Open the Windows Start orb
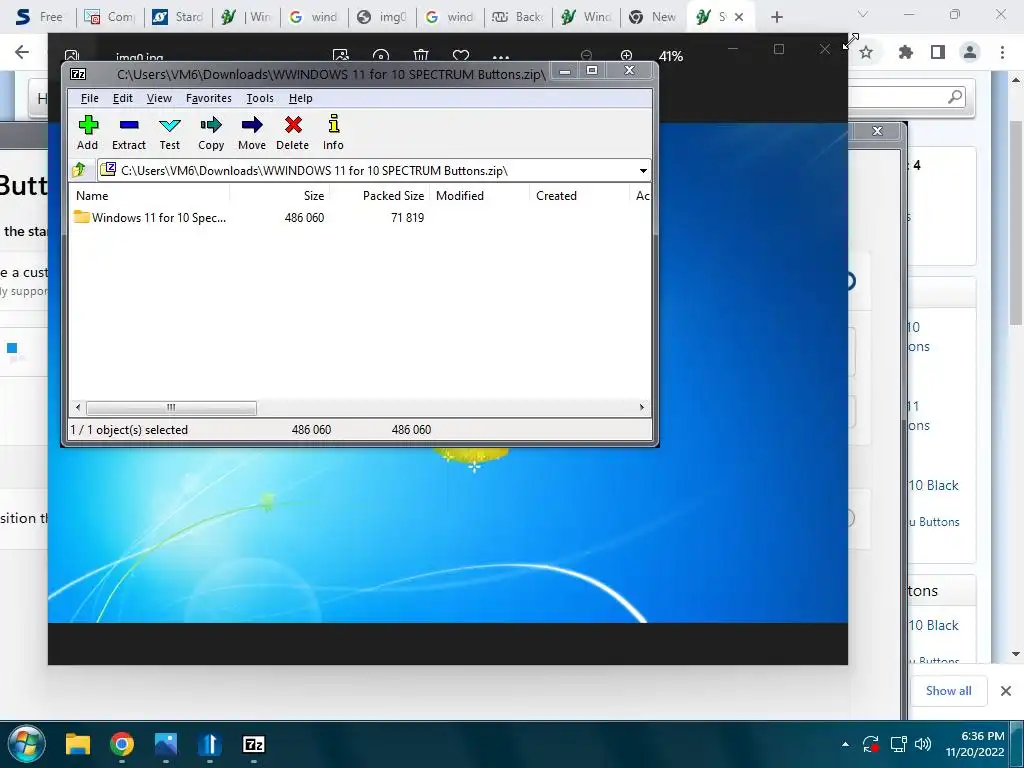This screenshot has width=1024, height=768. (x=26, y=744)
